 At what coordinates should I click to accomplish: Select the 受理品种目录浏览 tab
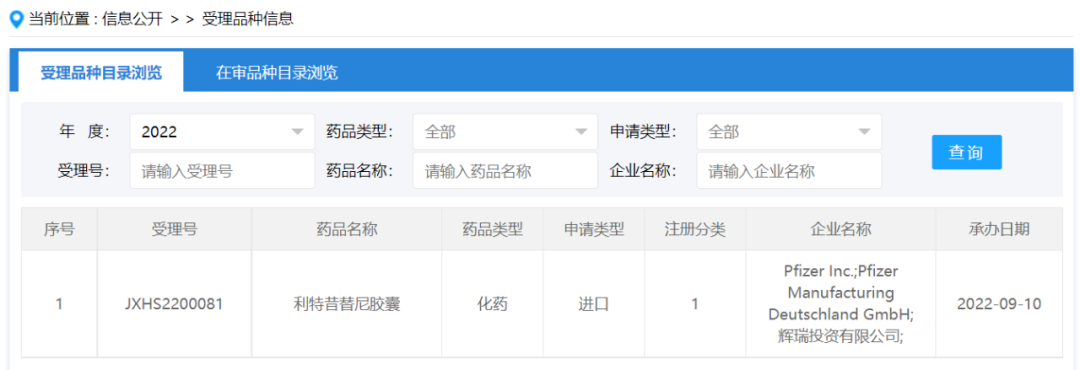[x=101, y=72]
